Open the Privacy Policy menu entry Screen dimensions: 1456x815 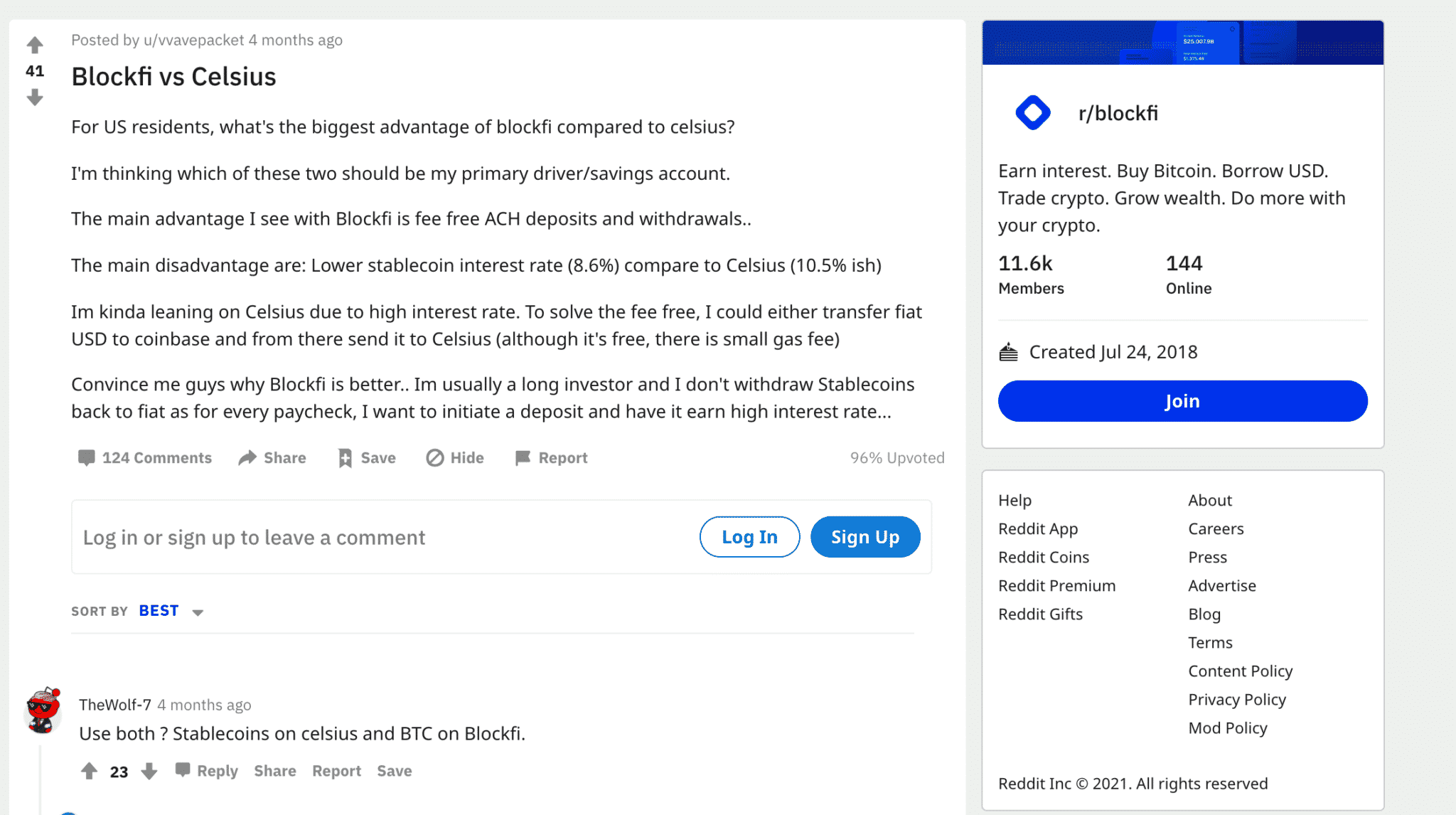pyautogui.click(x=1237, y=699)
